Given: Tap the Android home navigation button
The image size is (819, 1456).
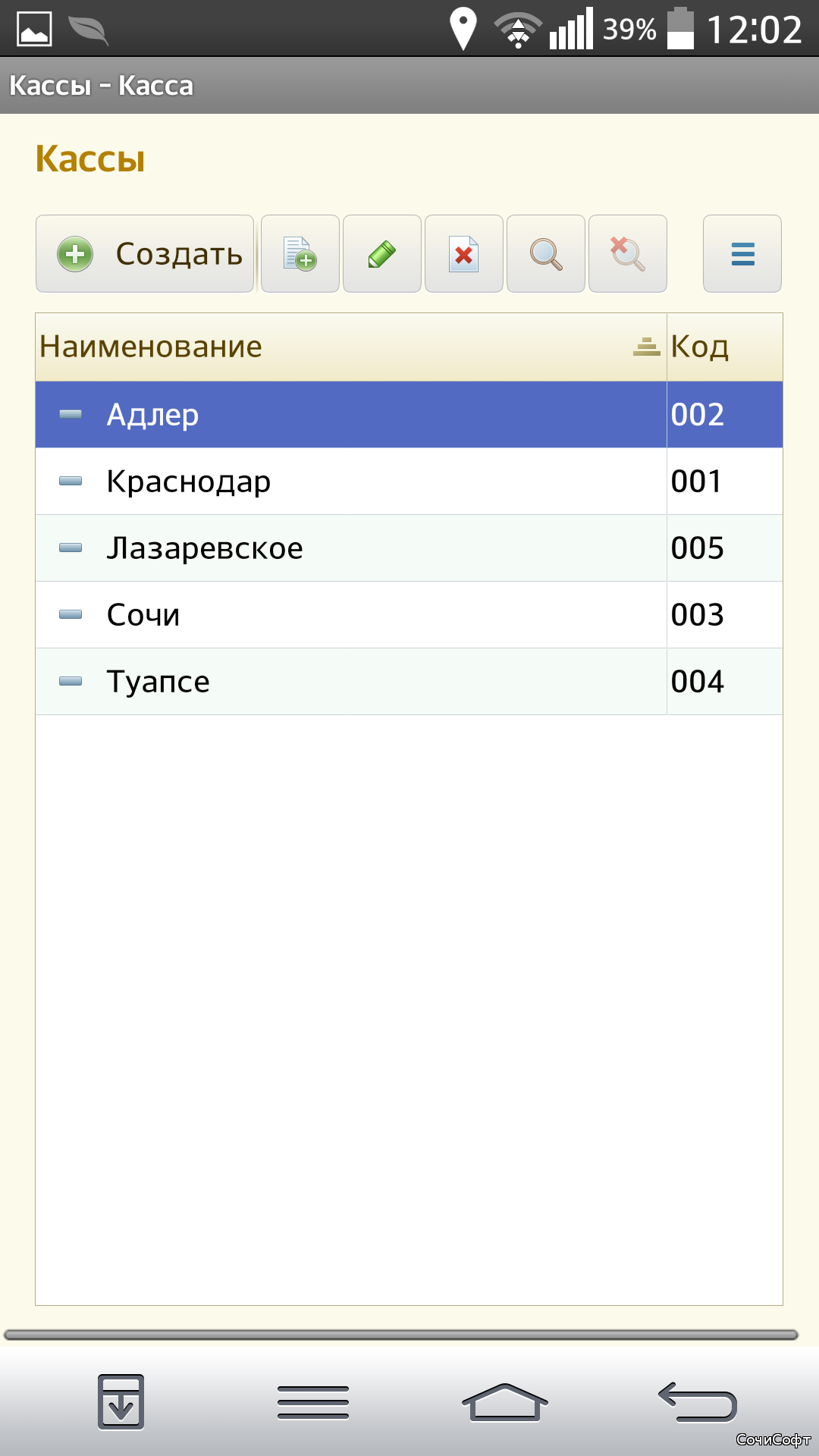Looking at the screenshot, I should [x=504, y=1401].
